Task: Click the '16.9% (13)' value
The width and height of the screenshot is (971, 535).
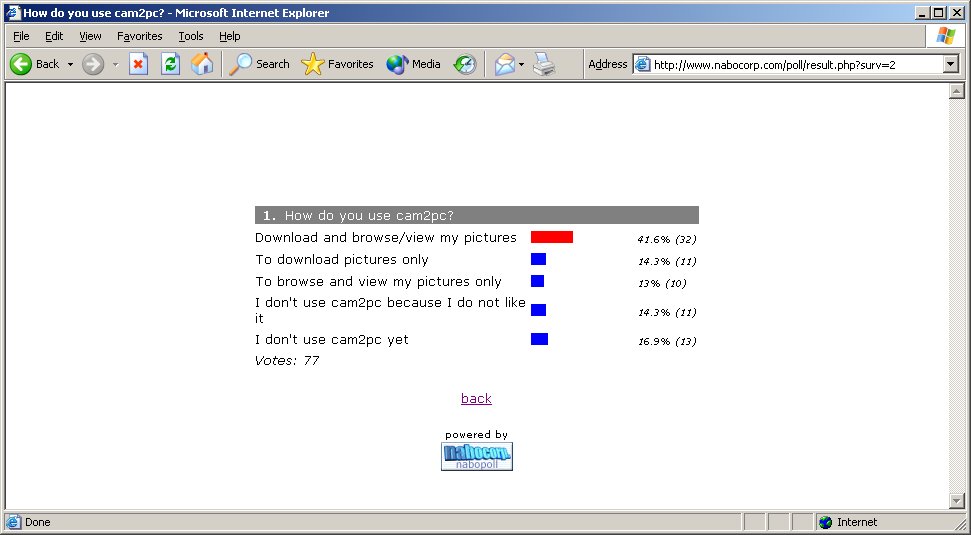Action: (667, 341)
